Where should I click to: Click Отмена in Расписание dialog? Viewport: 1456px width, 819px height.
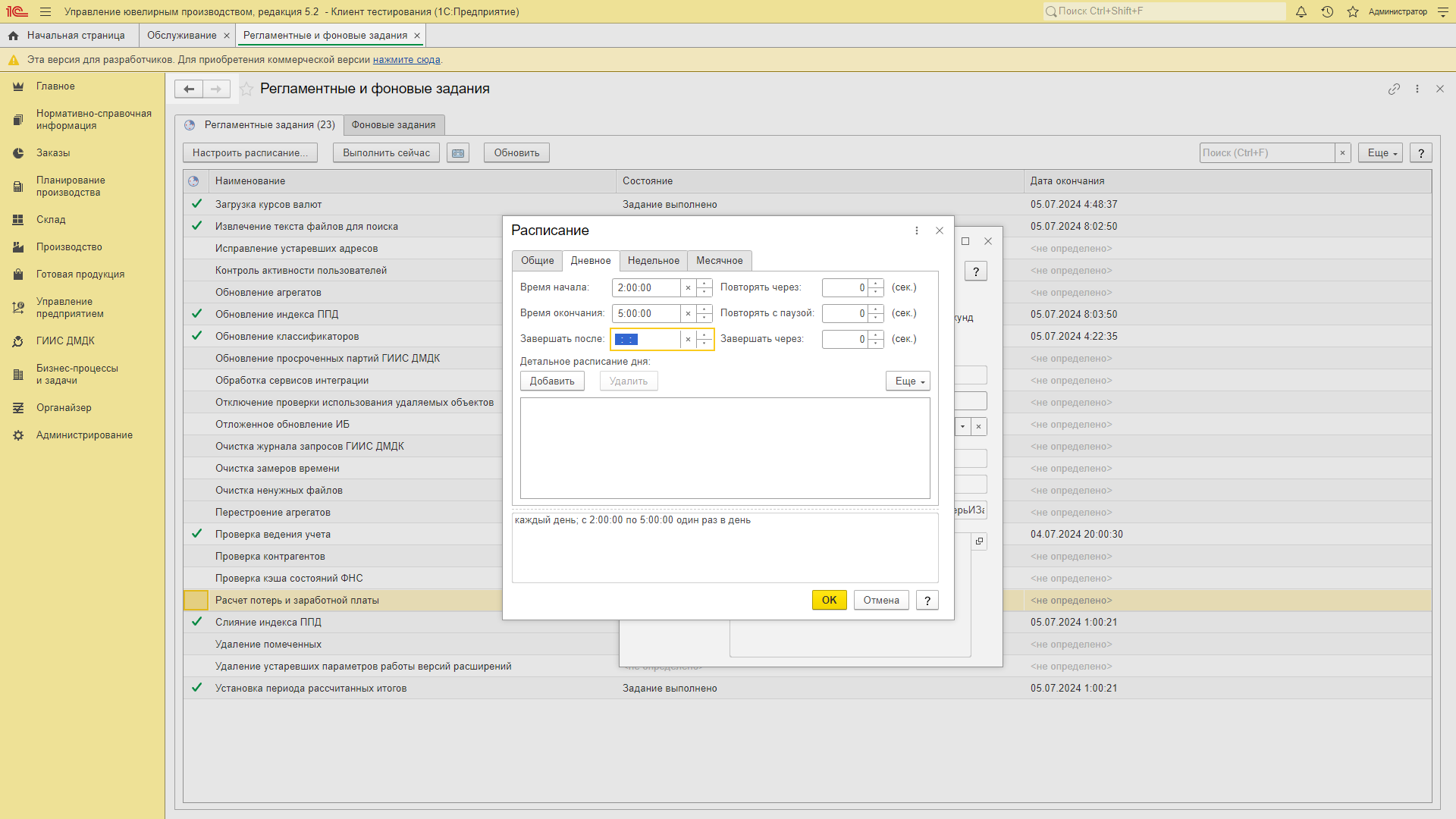881,601
